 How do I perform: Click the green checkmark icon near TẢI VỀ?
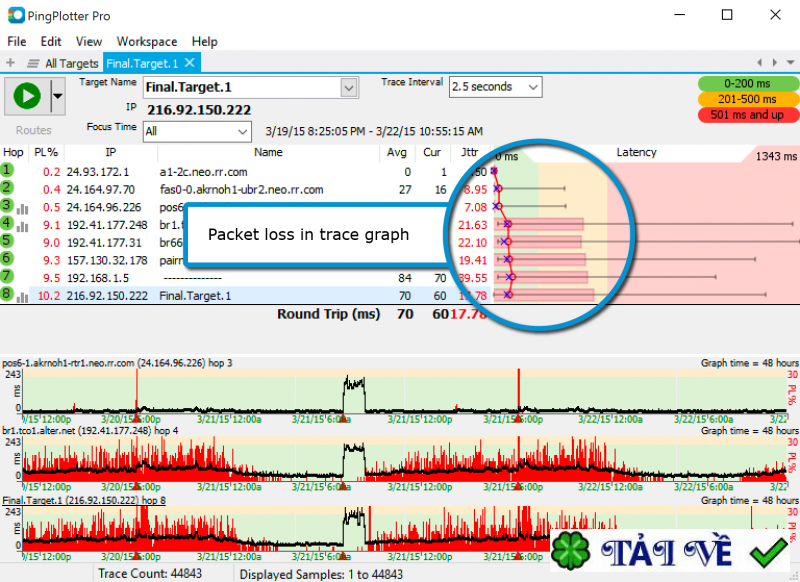pos(768,550)
